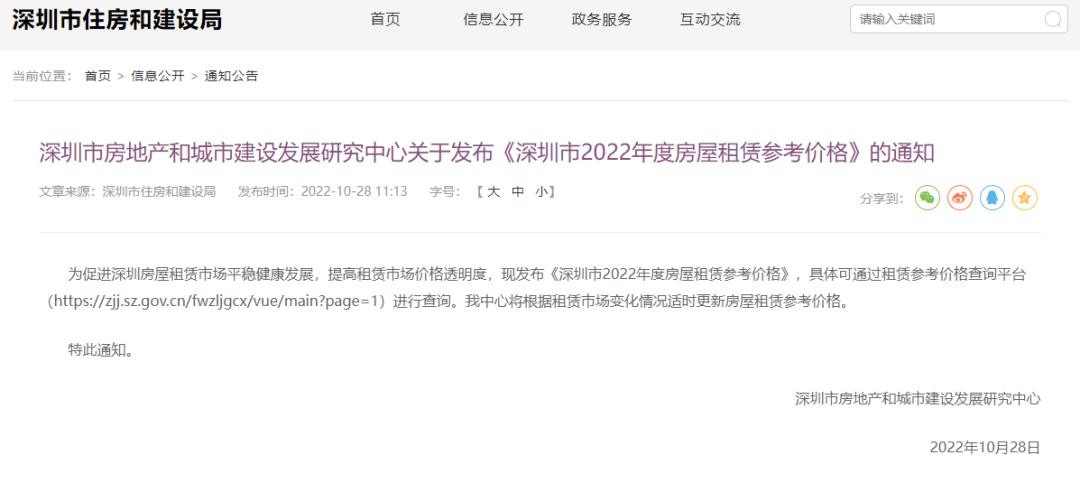Go to 信息公开 breadcrumb link
1080x492 pixels.
tap(158, 76)
